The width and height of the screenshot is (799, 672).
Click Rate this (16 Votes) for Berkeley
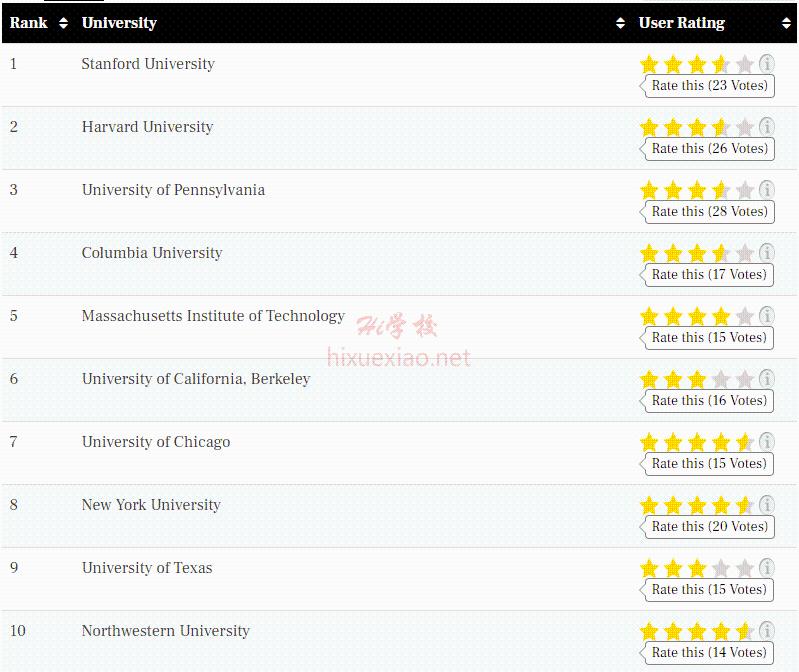[x=709, y=400]
